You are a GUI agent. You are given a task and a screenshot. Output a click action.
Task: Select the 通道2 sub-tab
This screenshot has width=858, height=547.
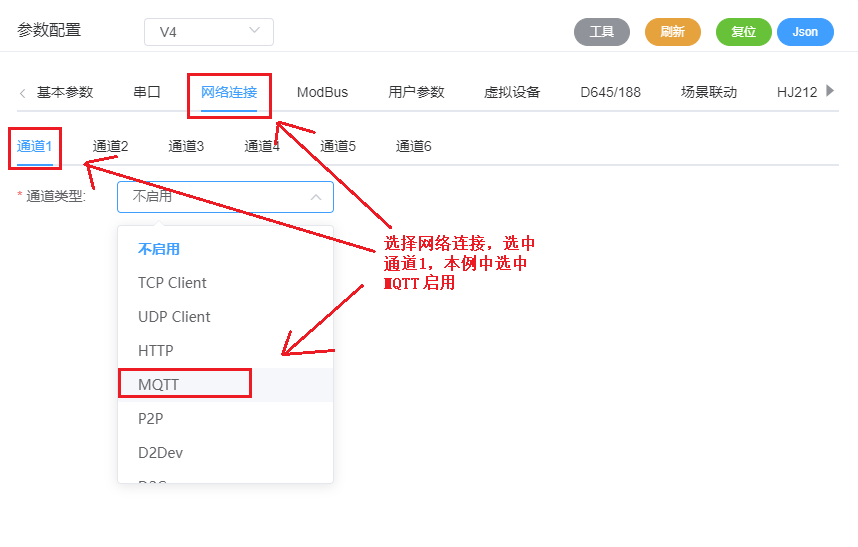click(111, 146)
